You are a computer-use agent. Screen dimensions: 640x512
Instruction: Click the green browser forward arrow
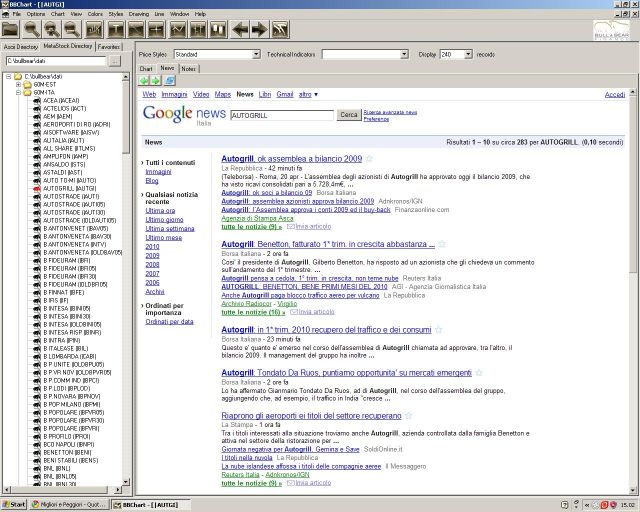click(155, 80)
